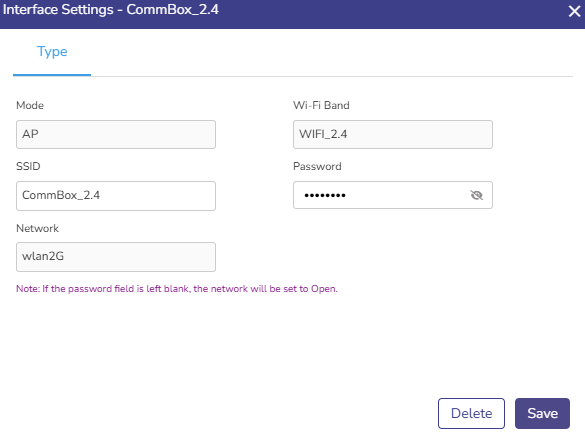This screenshot has width=585, height=432.
Task: Switch to the Type tab
Action: (52, 52)
